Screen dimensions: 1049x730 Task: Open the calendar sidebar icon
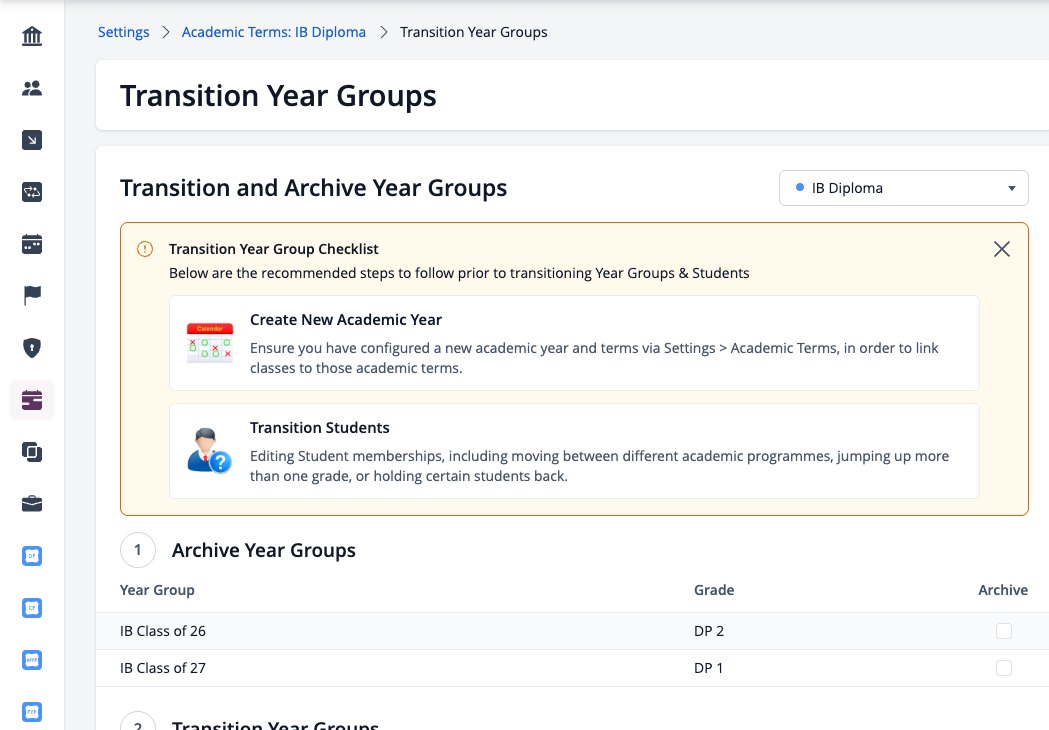pyautogui.click(x=31, y=244)
